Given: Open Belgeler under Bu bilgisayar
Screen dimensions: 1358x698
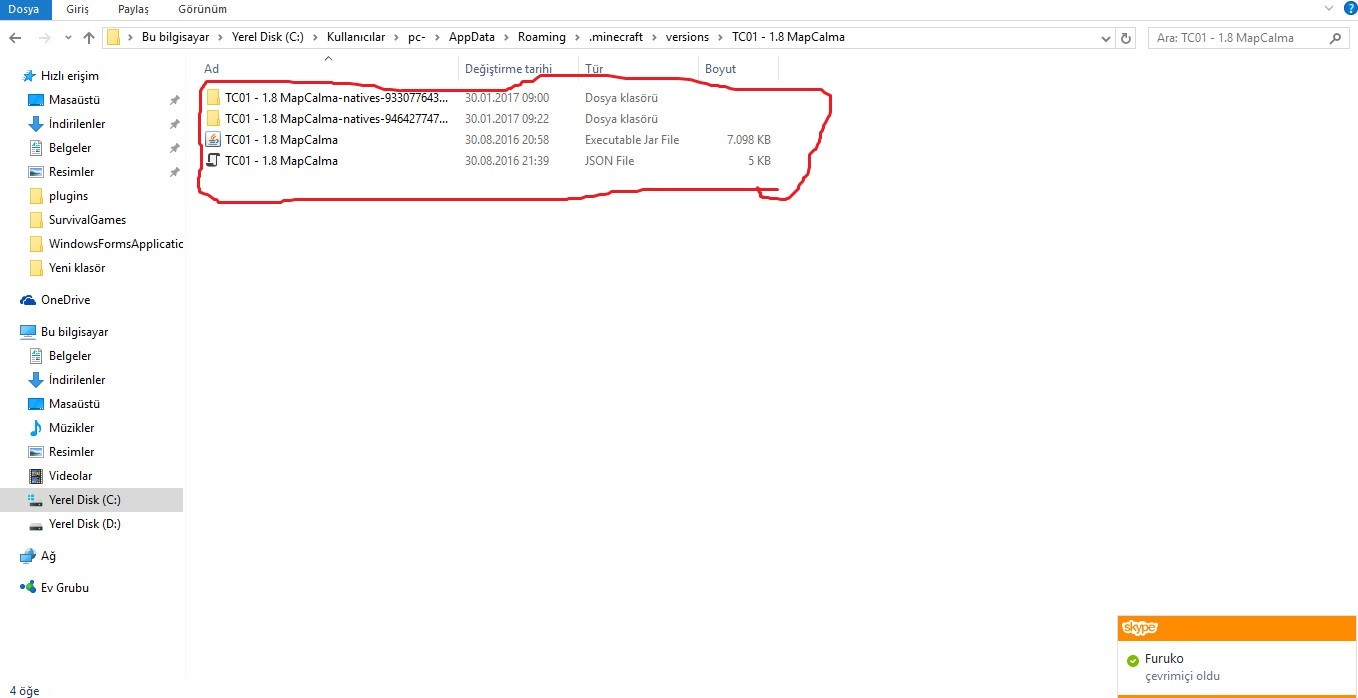Looking at the screenshot, I should pyautogui.click(x=70, y=356).
